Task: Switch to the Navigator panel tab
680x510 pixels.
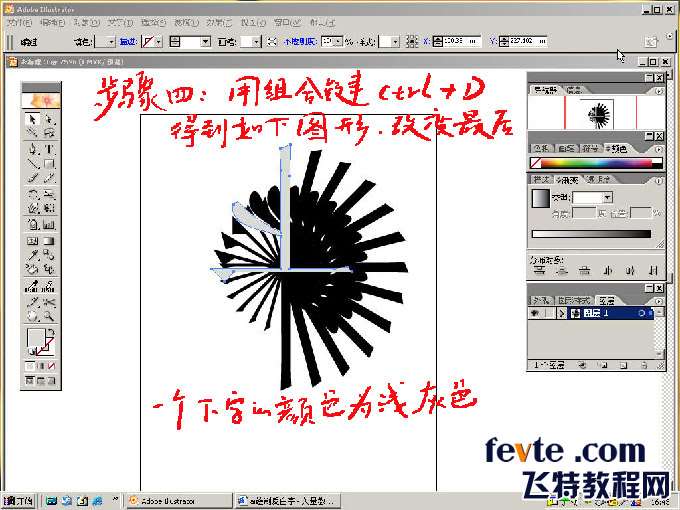Action: 545,90
